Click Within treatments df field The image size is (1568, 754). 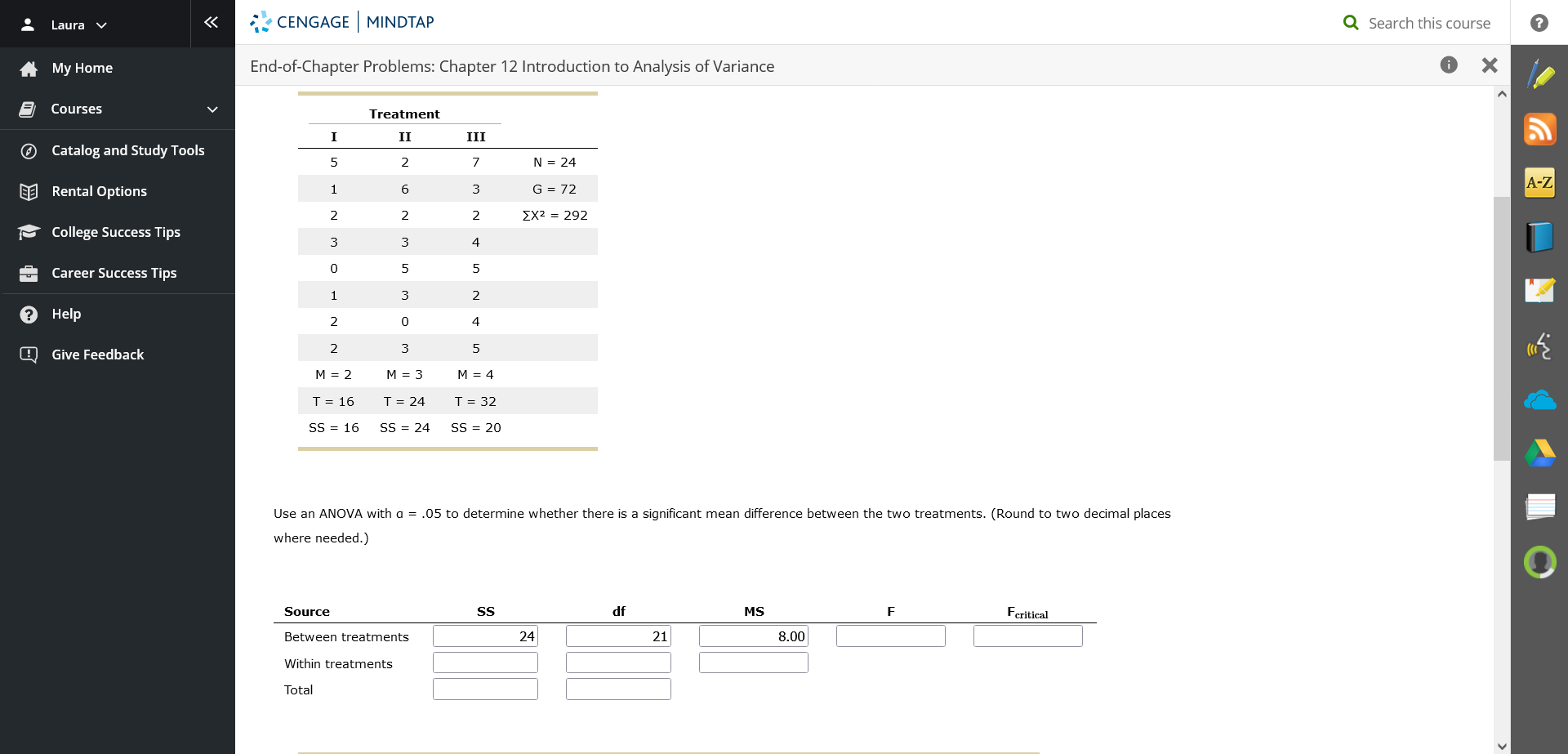coord(618,663)
